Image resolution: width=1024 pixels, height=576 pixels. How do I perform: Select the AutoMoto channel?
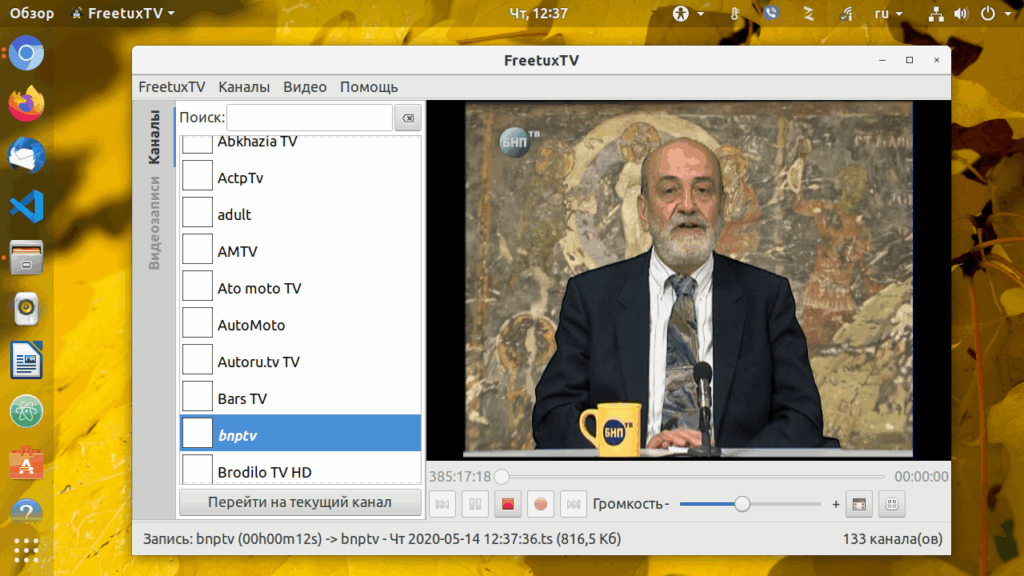point(300,325)
